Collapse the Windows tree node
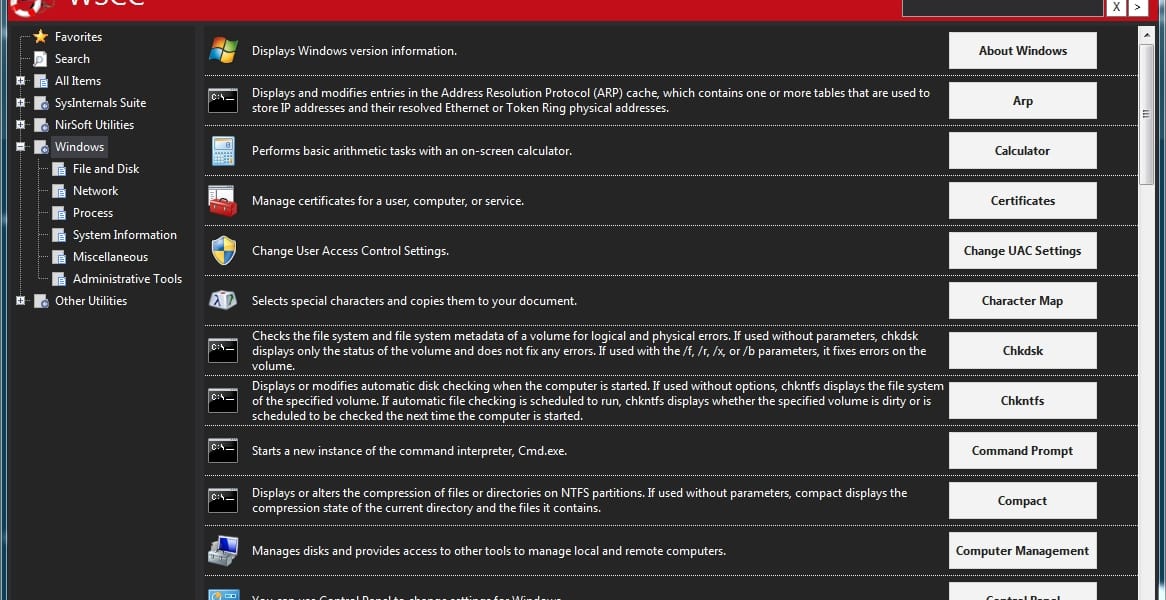This screenshot has width=1166, height=600. (20, 146)
